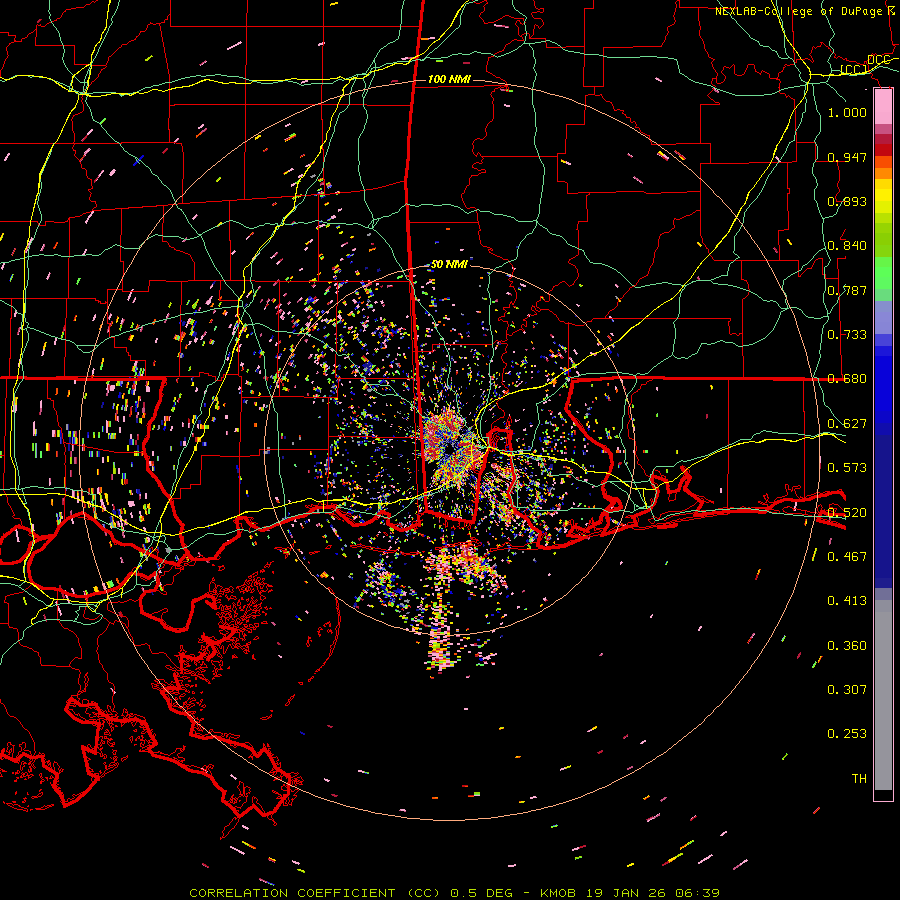Click the KMOB station identifier in the caption

pyautogui.click(x=557, y=893)
